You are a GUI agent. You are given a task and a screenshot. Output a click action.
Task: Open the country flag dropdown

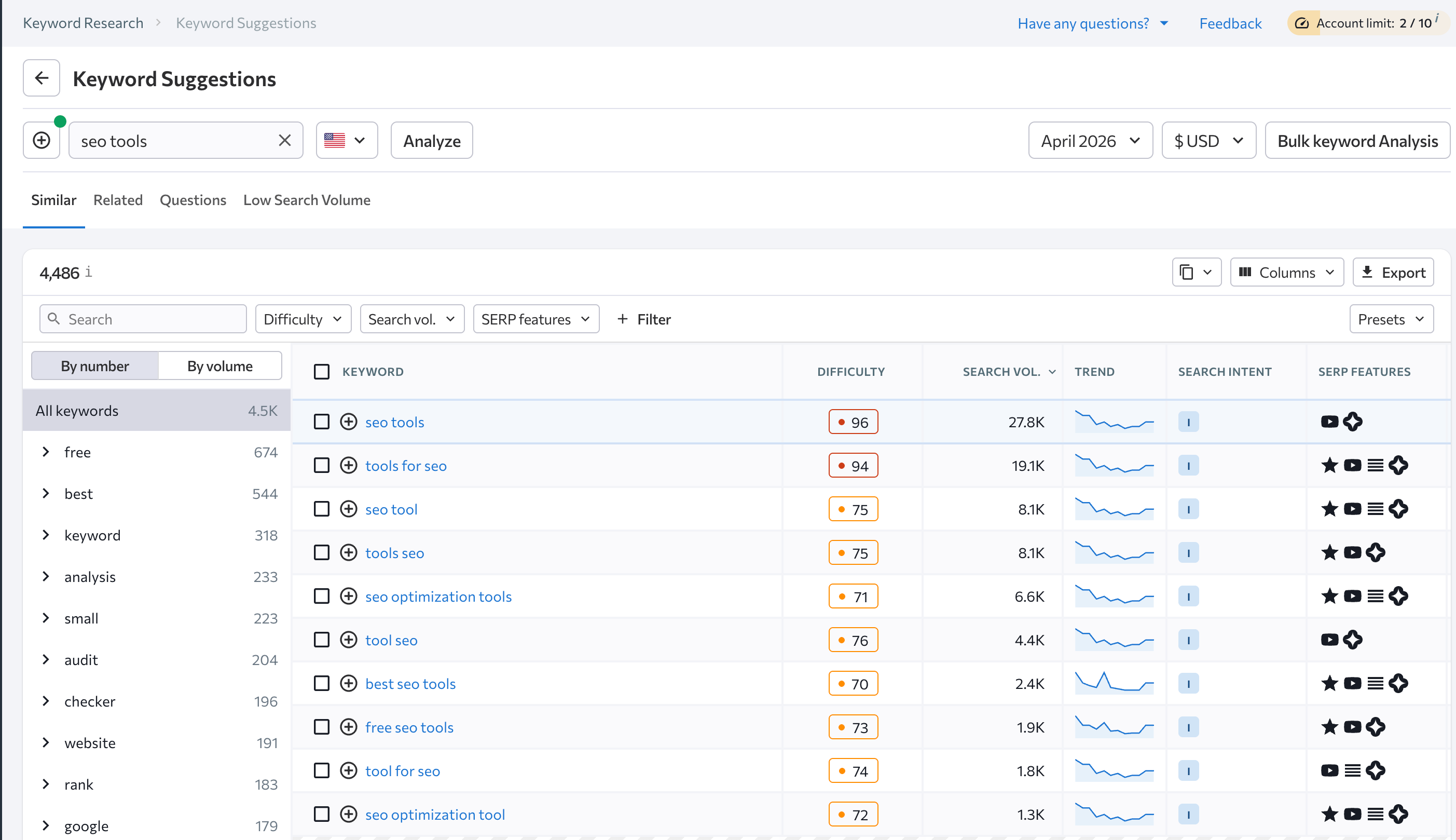(x=347, y=140)
